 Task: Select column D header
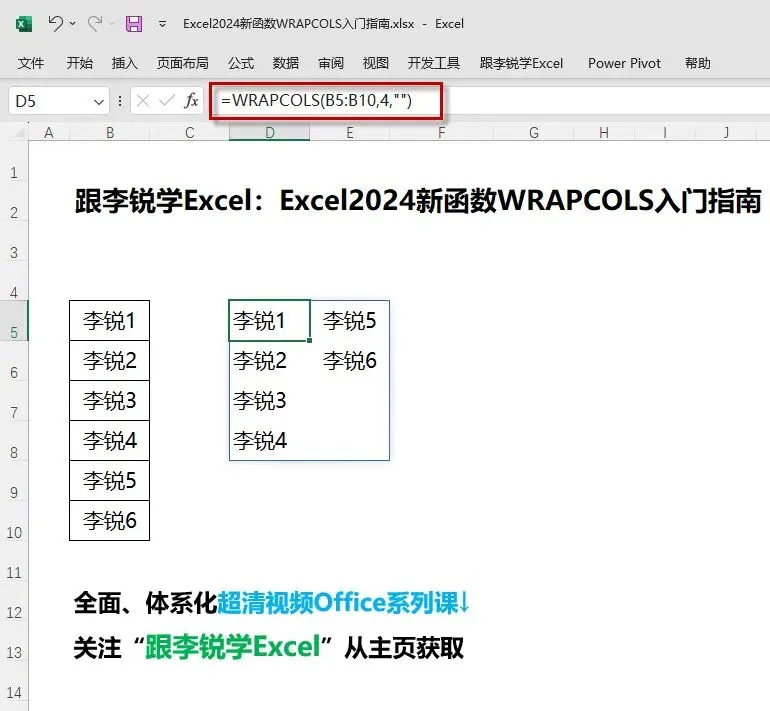[270, 133]
